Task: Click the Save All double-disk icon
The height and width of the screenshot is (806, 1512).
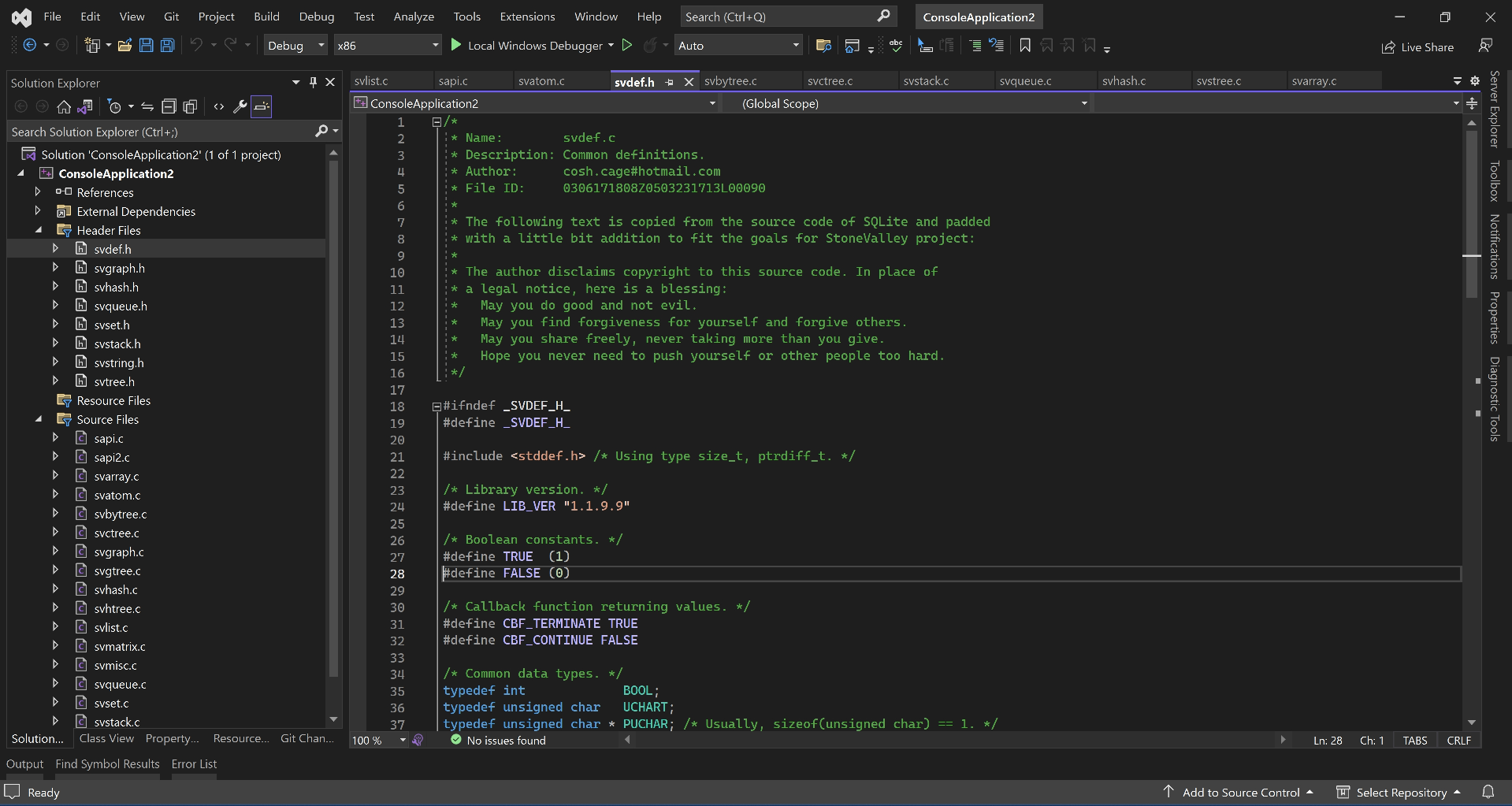Action: [x=167, y=46]
